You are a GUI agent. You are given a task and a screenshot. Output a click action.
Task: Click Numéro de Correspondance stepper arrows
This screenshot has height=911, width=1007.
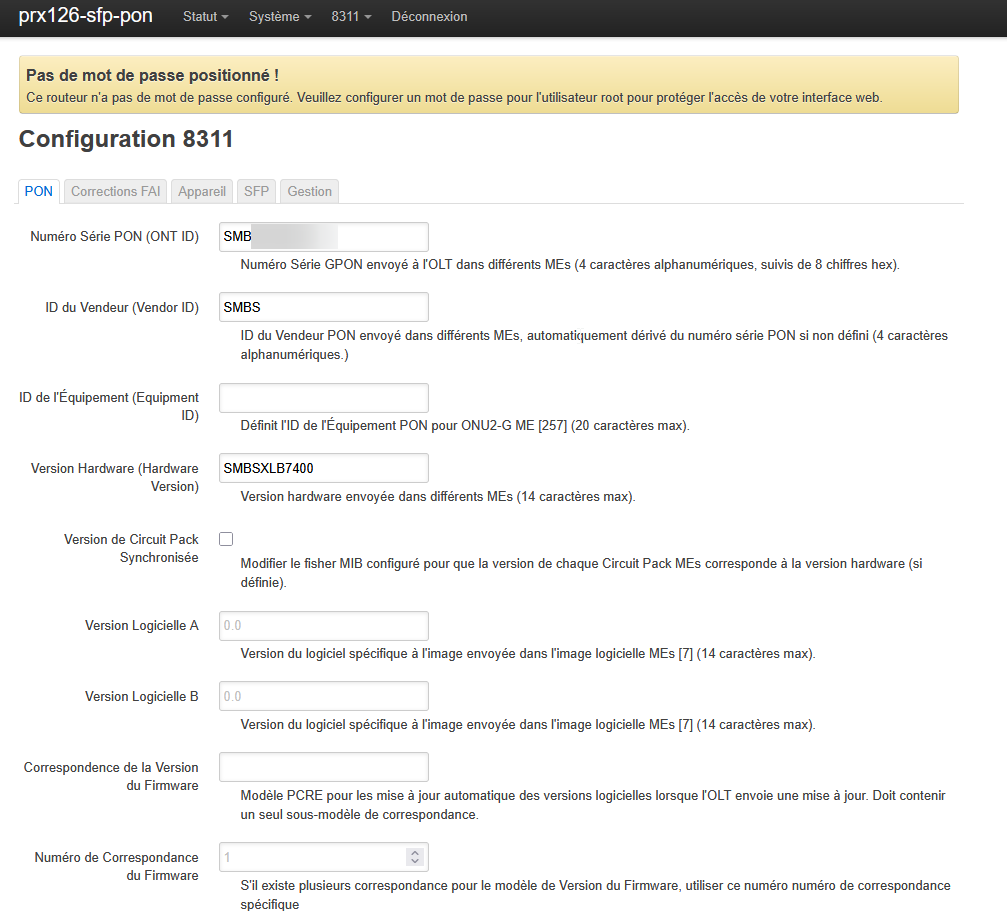(416, 857)
